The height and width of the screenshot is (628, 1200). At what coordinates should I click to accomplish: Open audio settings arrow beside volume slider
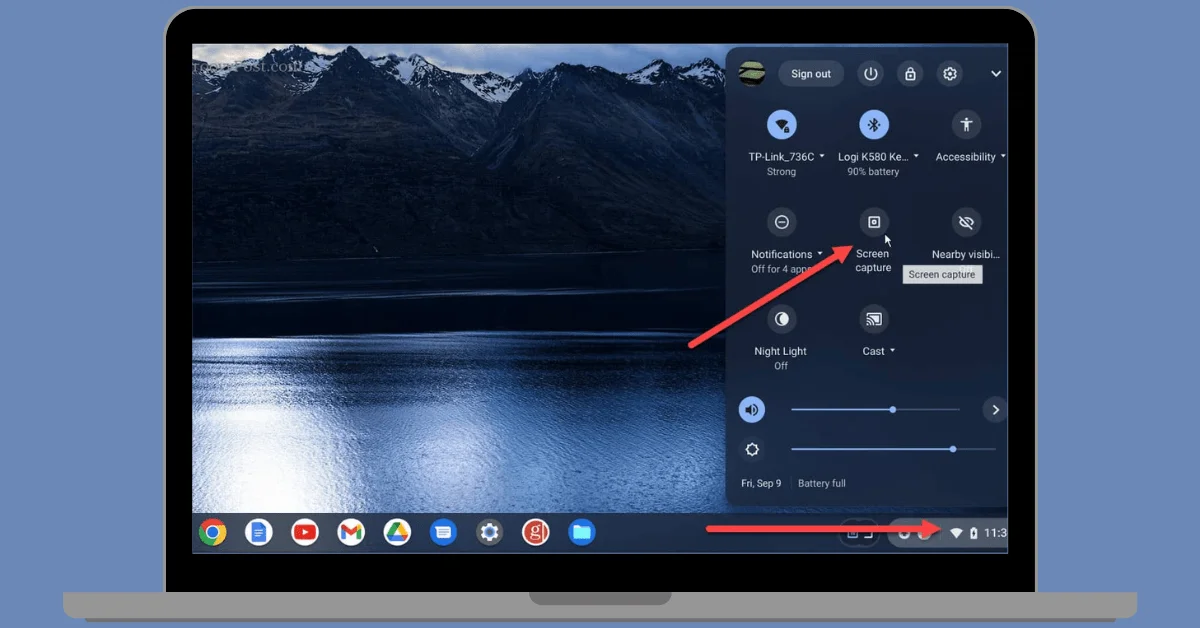coord(995,409)
